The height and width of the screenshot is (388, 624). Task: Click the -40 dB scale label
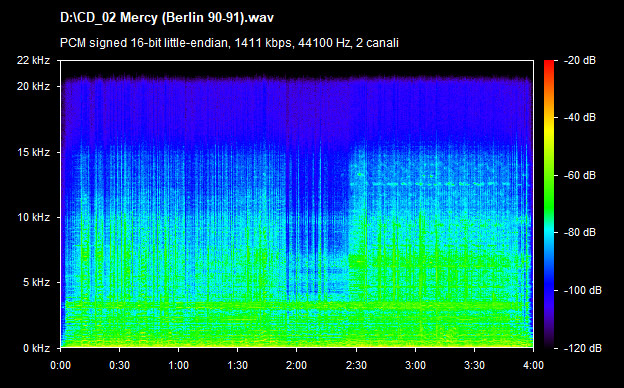(x=580, y=117)
